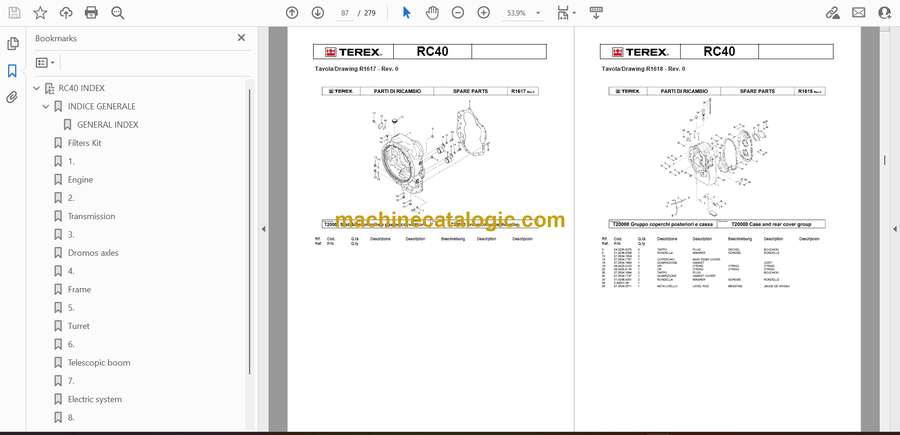
Task: Collapse left navigation pane arrow
Action: [263, 229]
